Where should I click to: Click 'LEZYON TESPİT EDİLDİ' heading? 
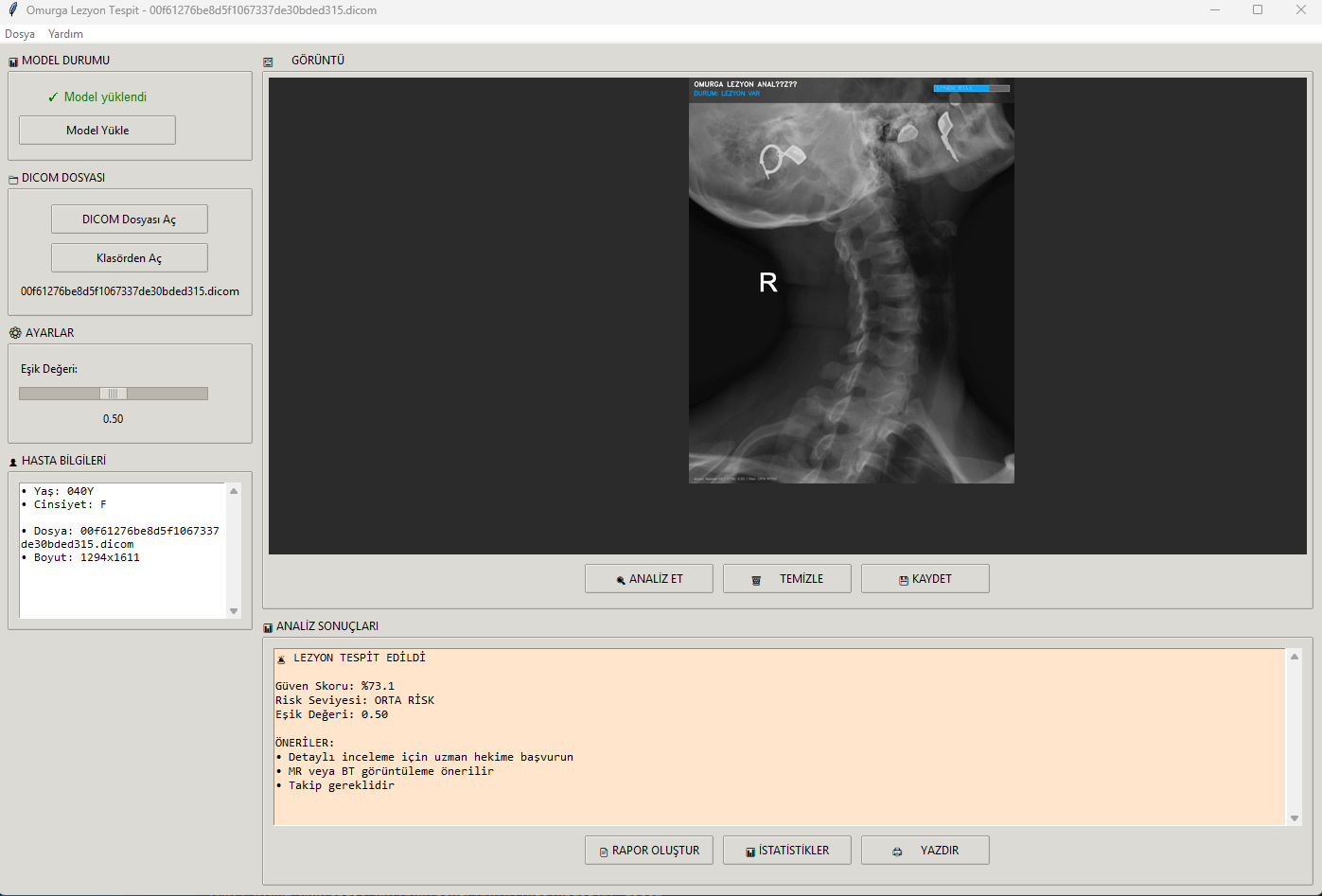click(x=360, y=658)
